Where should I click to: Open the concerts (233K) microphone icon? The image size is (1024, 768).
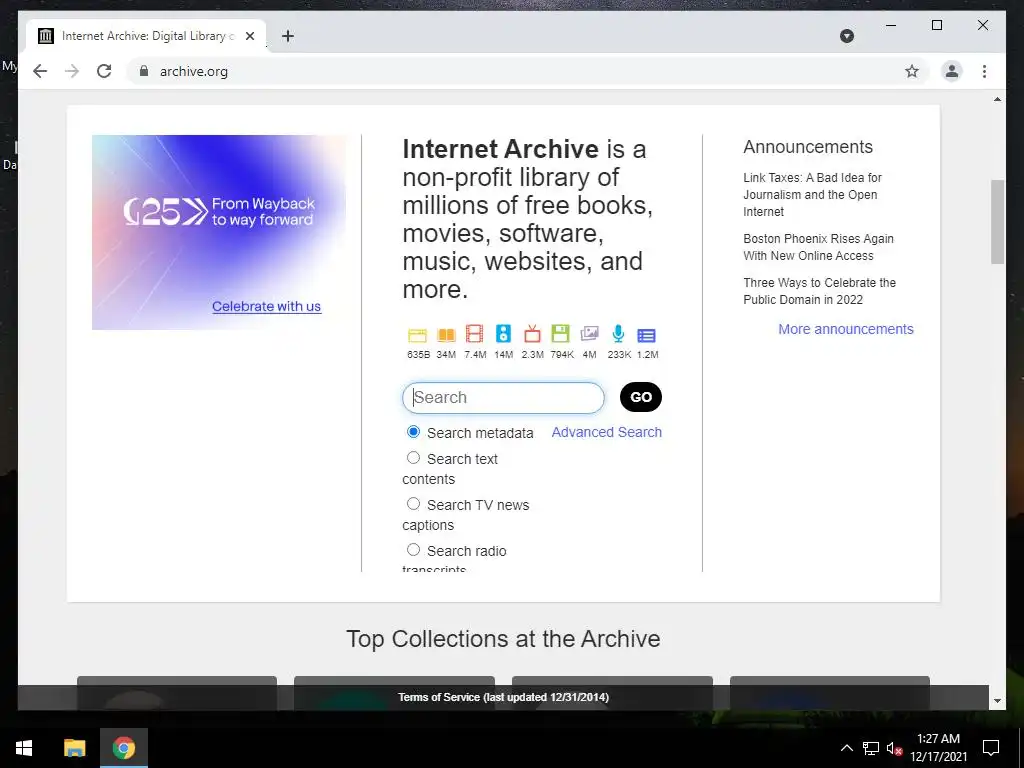[x=618, y=334]
